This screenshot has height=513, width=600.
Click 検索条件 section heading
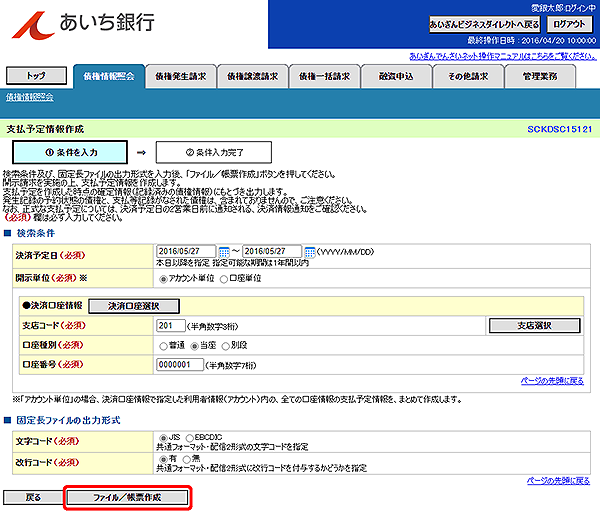pyautogui.click(x=36, y=233)
